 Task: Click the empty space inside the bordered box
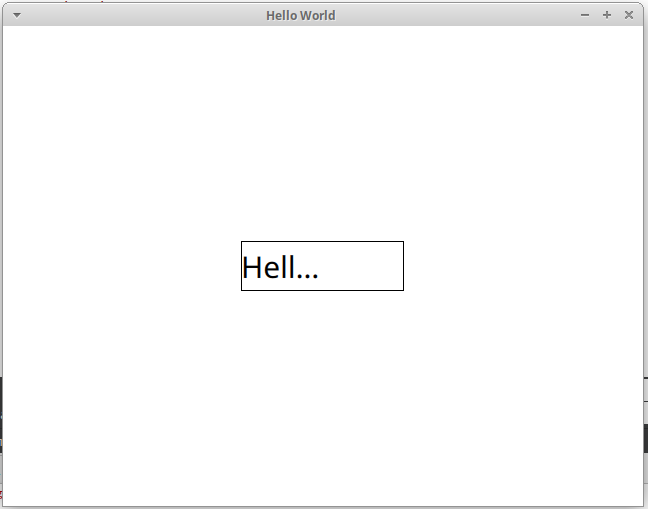click(362, 266)
